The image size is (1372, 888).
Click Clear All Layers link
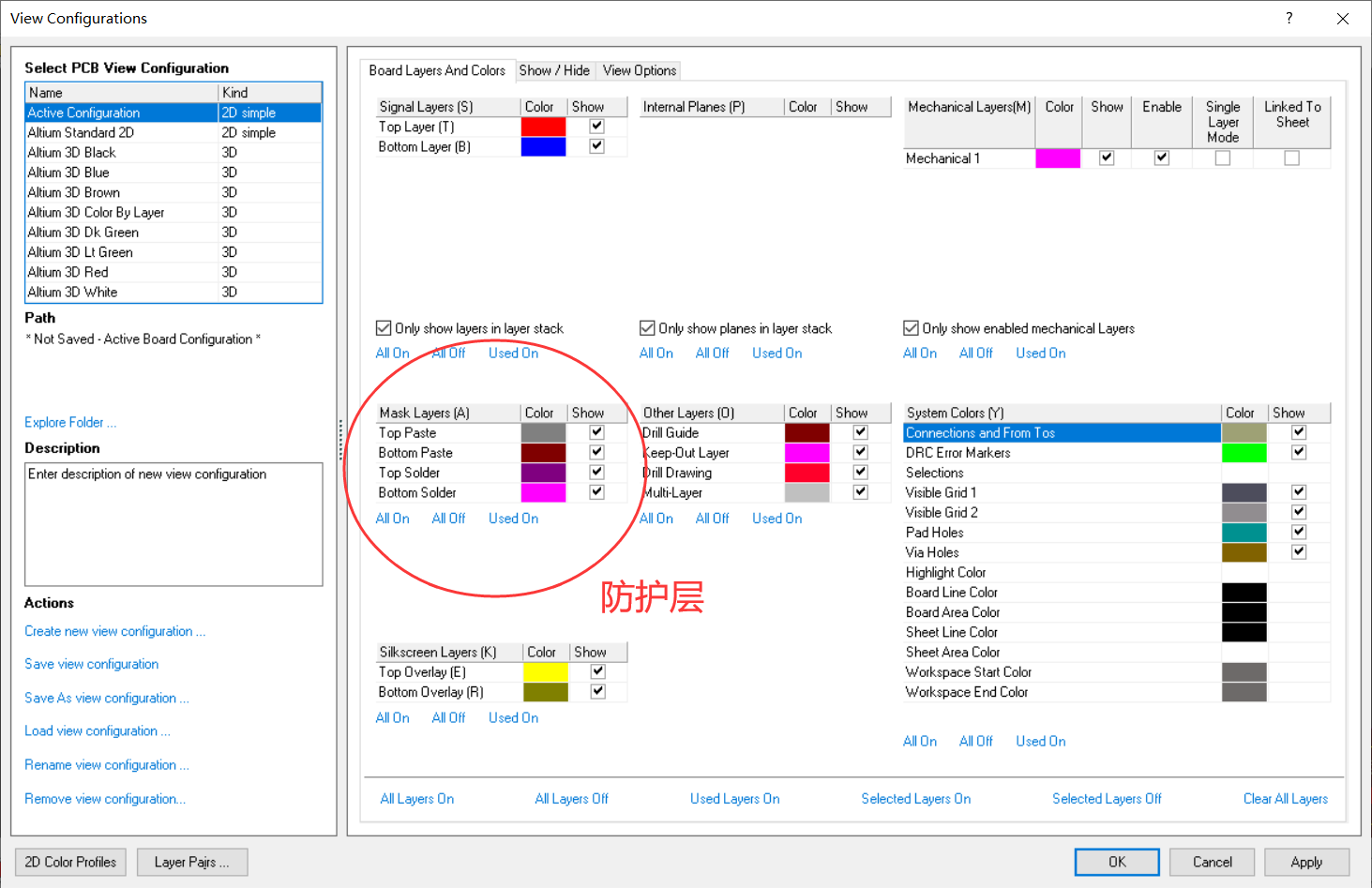coord(1286,799)
